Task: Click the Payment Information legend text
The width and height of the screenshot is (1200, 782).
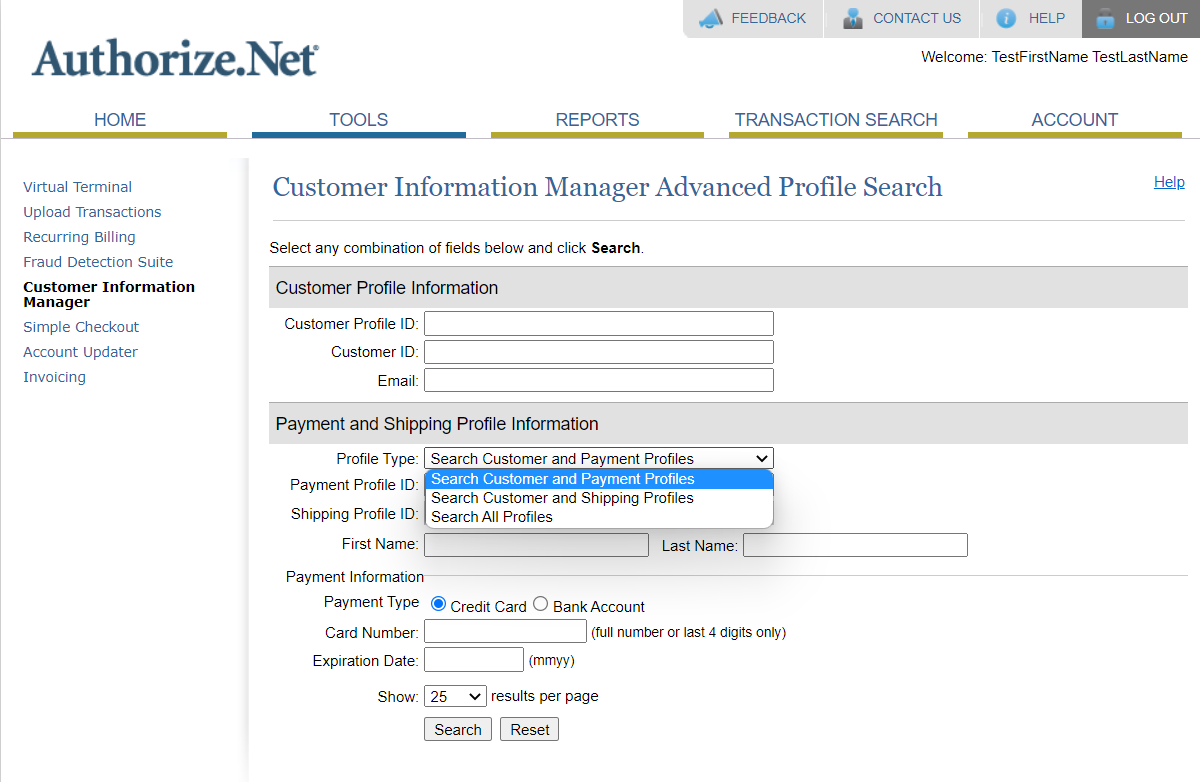Action: coord(355,577)
